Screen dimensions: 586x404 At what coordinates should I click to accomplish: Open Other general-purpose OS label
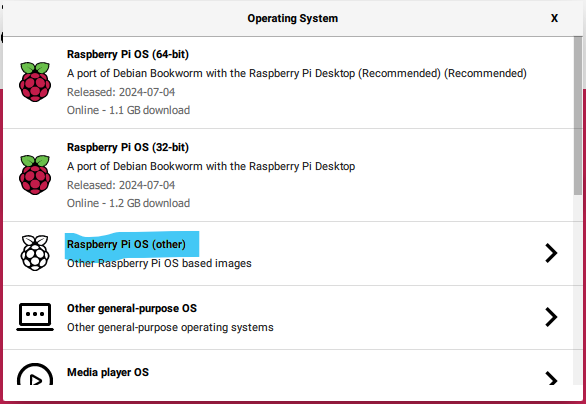pos(132,308)
